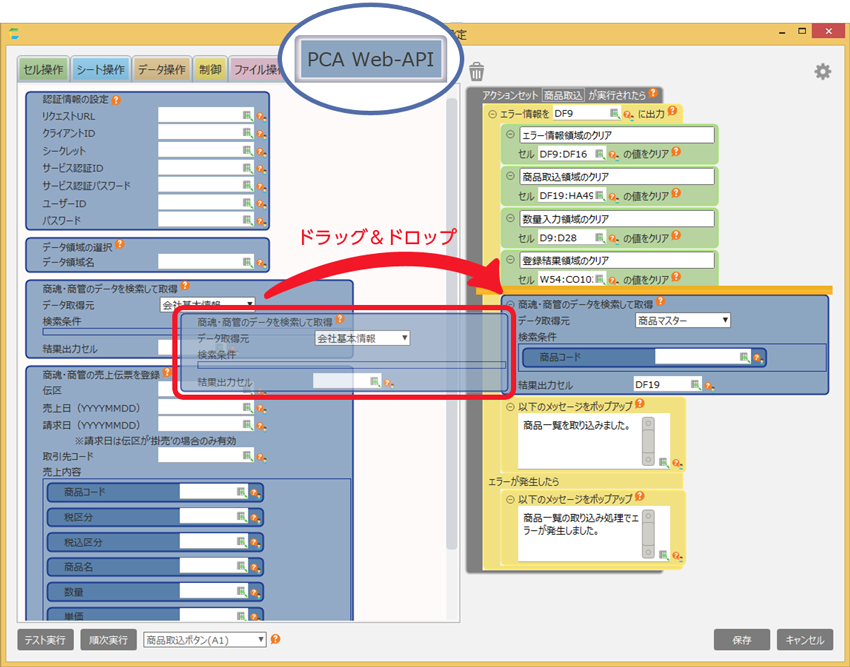This screenshot has height=667, width=850.
Task: Show help next to が実行されたら
Action: coord(653,93)
